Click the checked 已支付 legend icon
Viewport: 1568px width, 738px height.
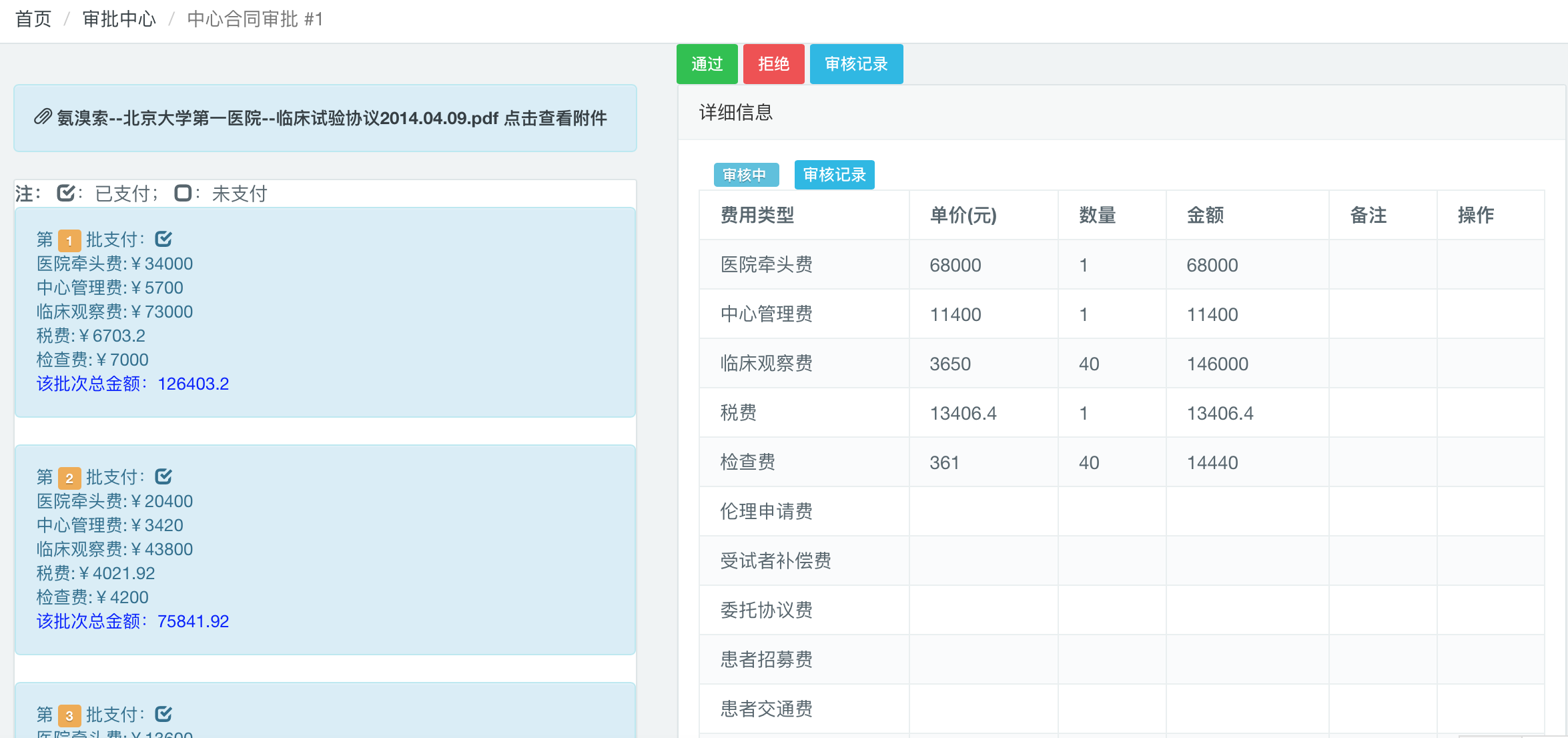coord(66,193)
